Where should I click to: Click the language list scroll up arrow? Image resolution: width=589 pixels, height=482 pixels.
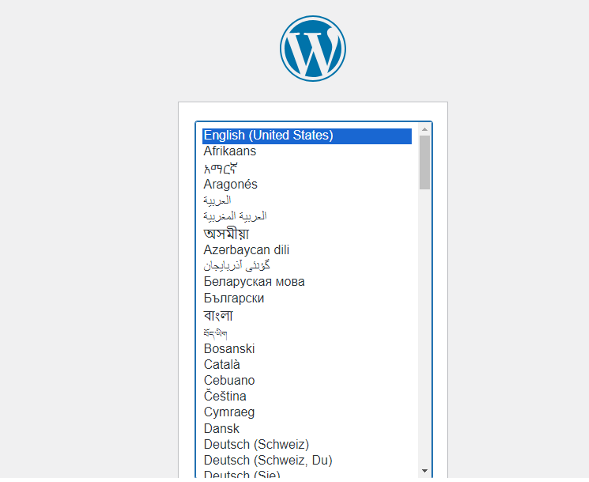tap(424, 130)
